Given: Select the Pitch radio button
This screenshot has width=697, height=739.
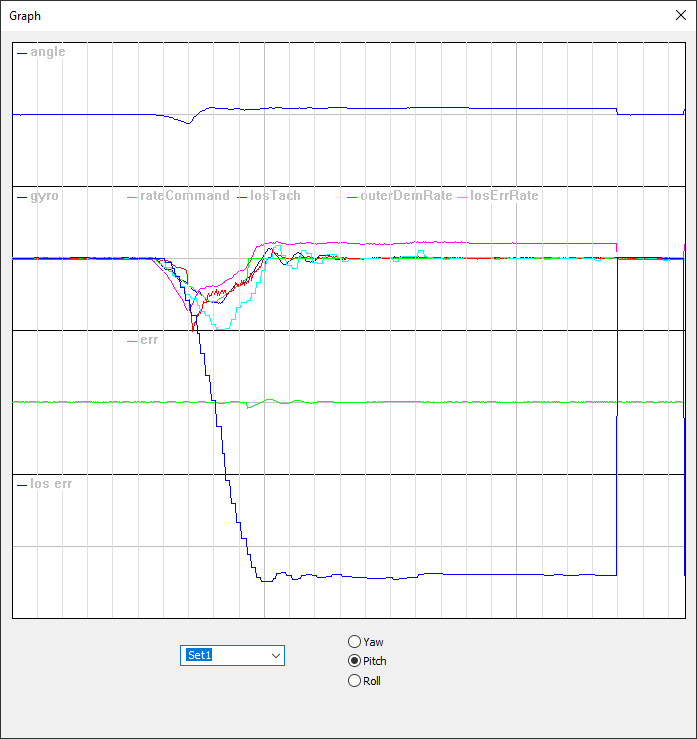Looking at the screenshot, I should pos(354,661).
